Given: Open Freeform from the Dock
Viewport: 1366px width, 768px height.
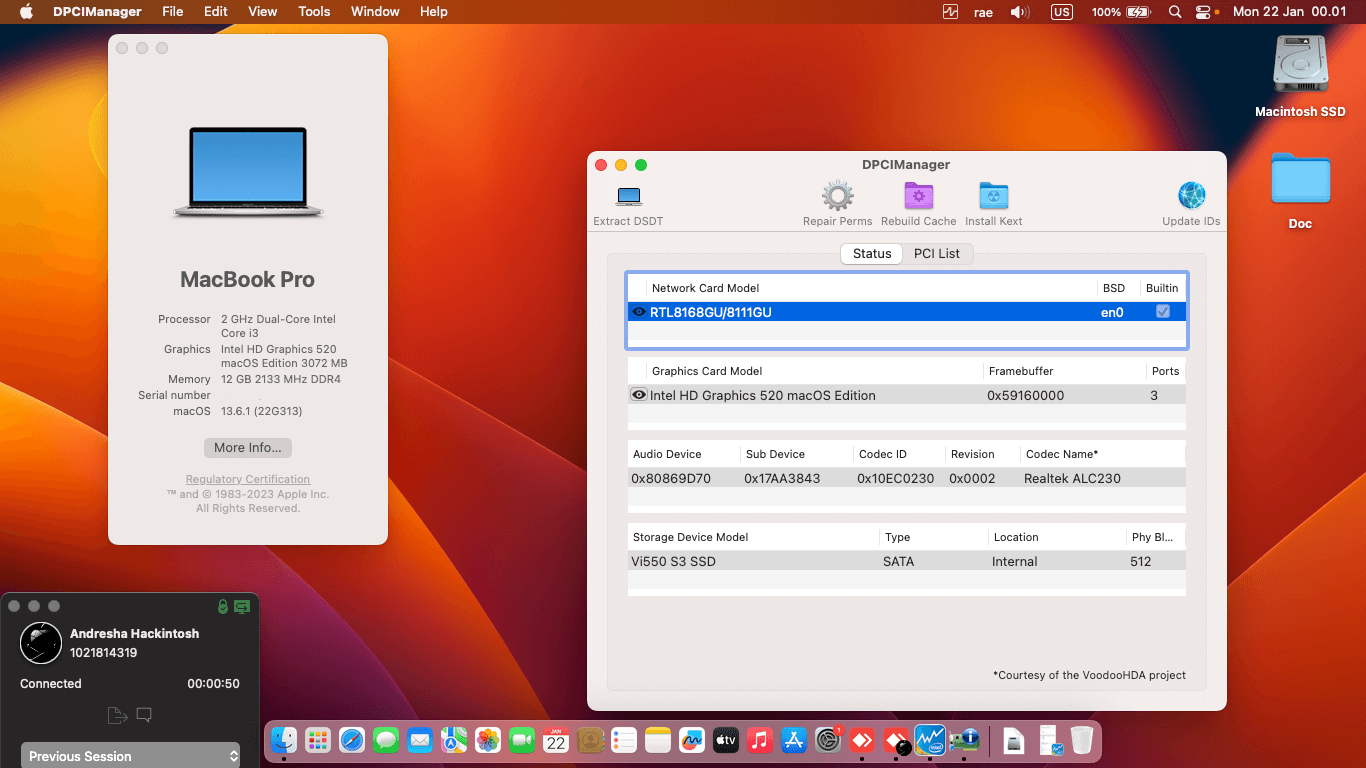Looking at the screenshot, I should coord(692,740).
